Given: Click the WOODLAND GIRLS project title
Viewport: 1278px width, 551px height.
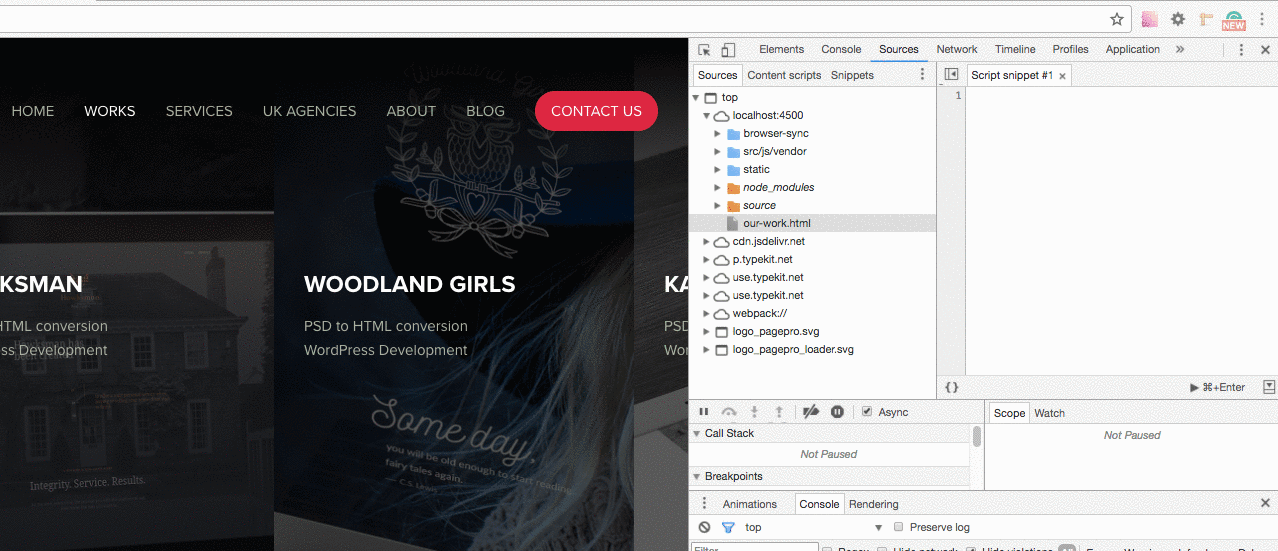Looking at the screenshot, I should pos(409,284).
